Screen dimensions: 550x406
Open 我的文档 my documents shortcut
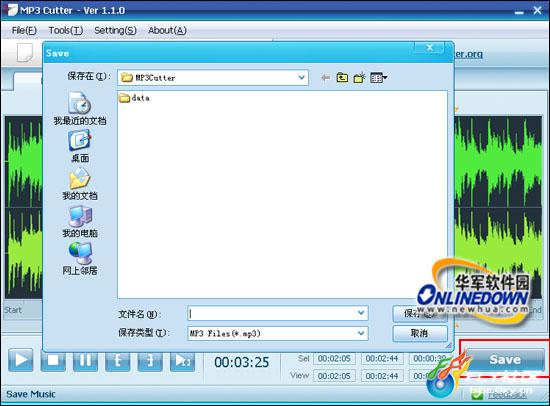tap(80, 184)
